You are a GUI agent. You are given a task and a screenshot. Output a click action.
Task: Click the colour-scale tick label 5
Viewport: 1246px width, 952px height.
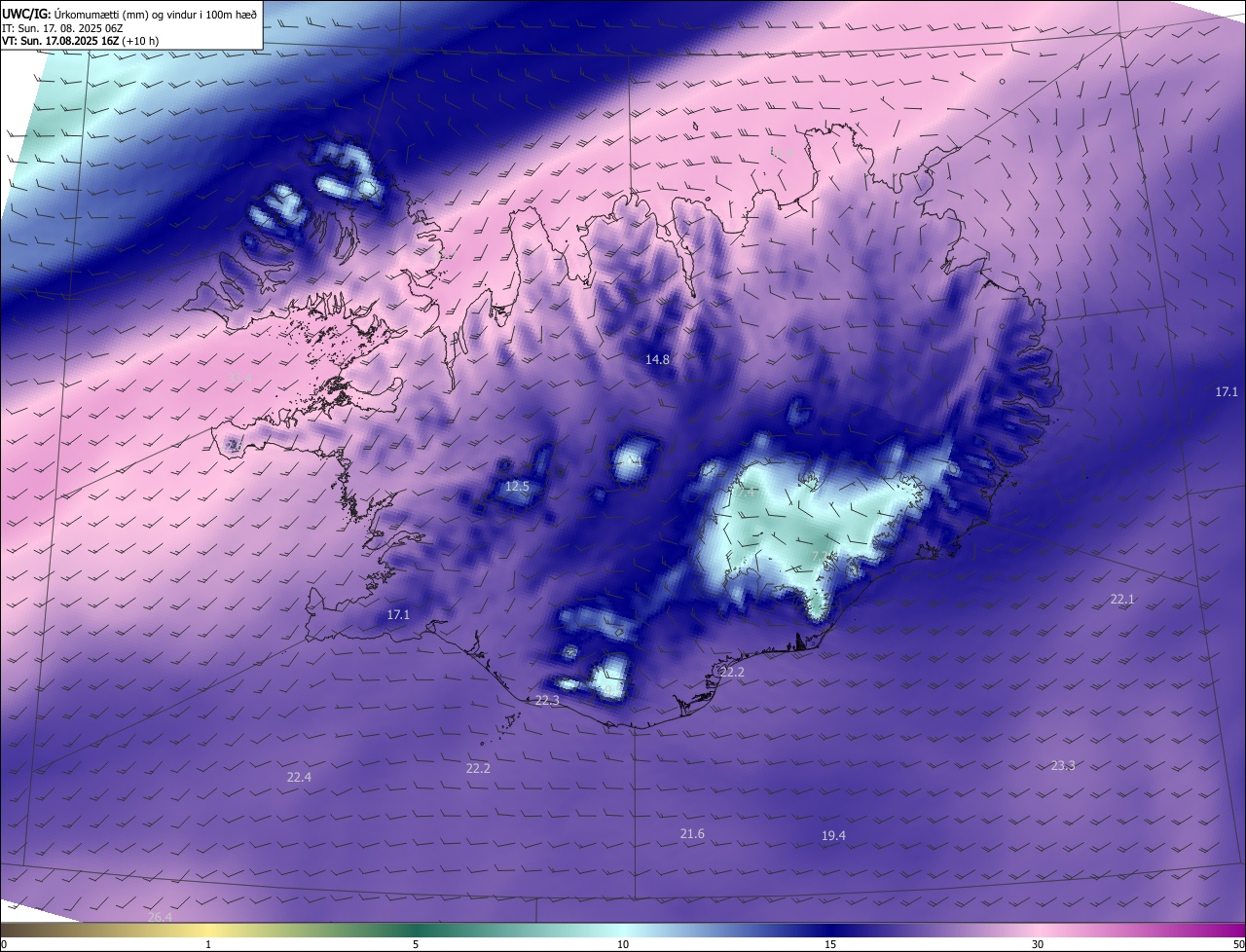tap(416, 944)
